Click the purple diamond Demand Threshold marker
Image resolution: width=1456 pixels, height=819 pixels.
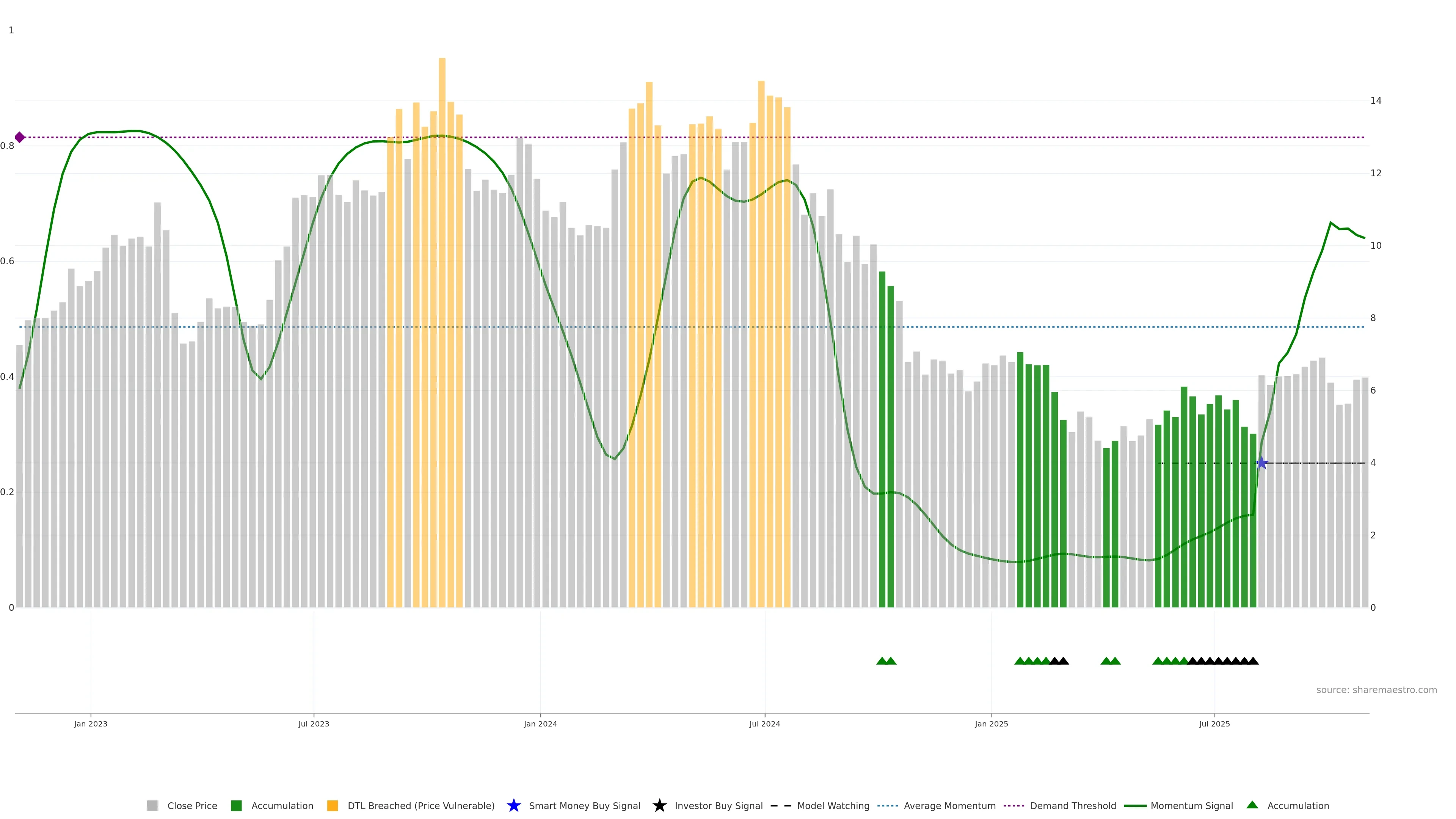point(20,137)
